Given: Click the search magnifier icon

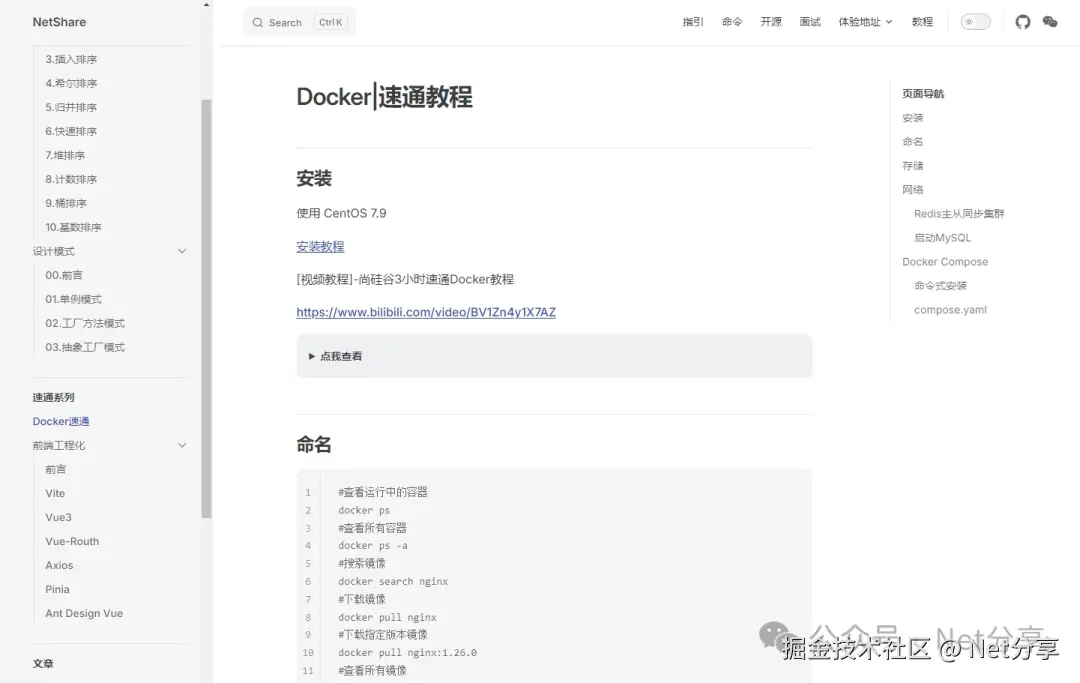Looking at the screenshot, I should click(x=258, y=23).
